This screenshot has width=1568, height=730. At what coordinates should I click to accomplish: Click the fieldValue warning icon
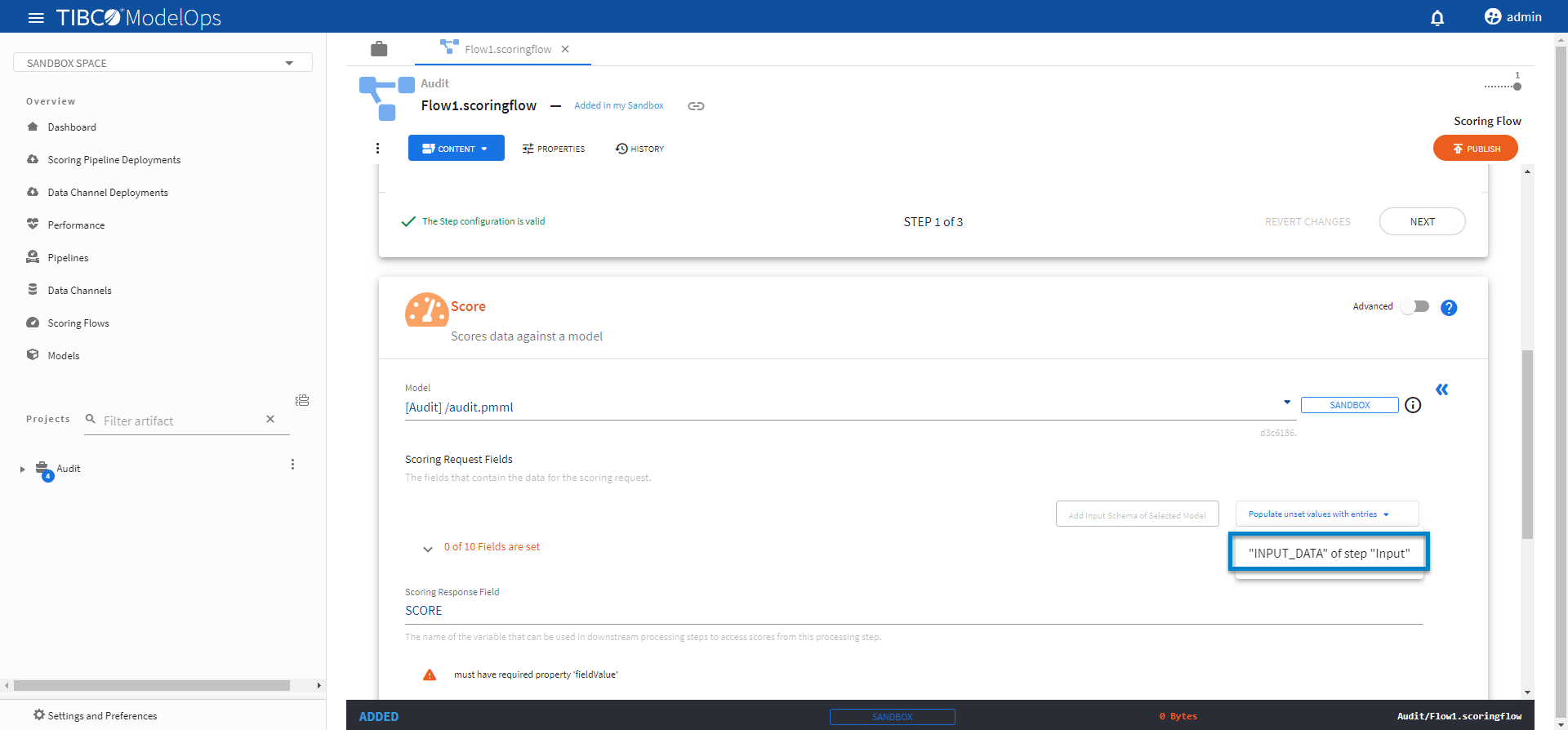pos(430,674)
